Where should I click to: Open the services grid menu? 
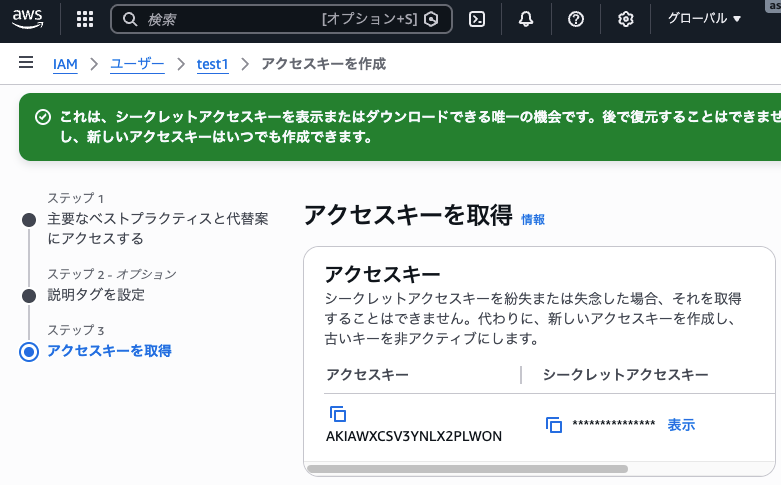click(x=85, y=19)
